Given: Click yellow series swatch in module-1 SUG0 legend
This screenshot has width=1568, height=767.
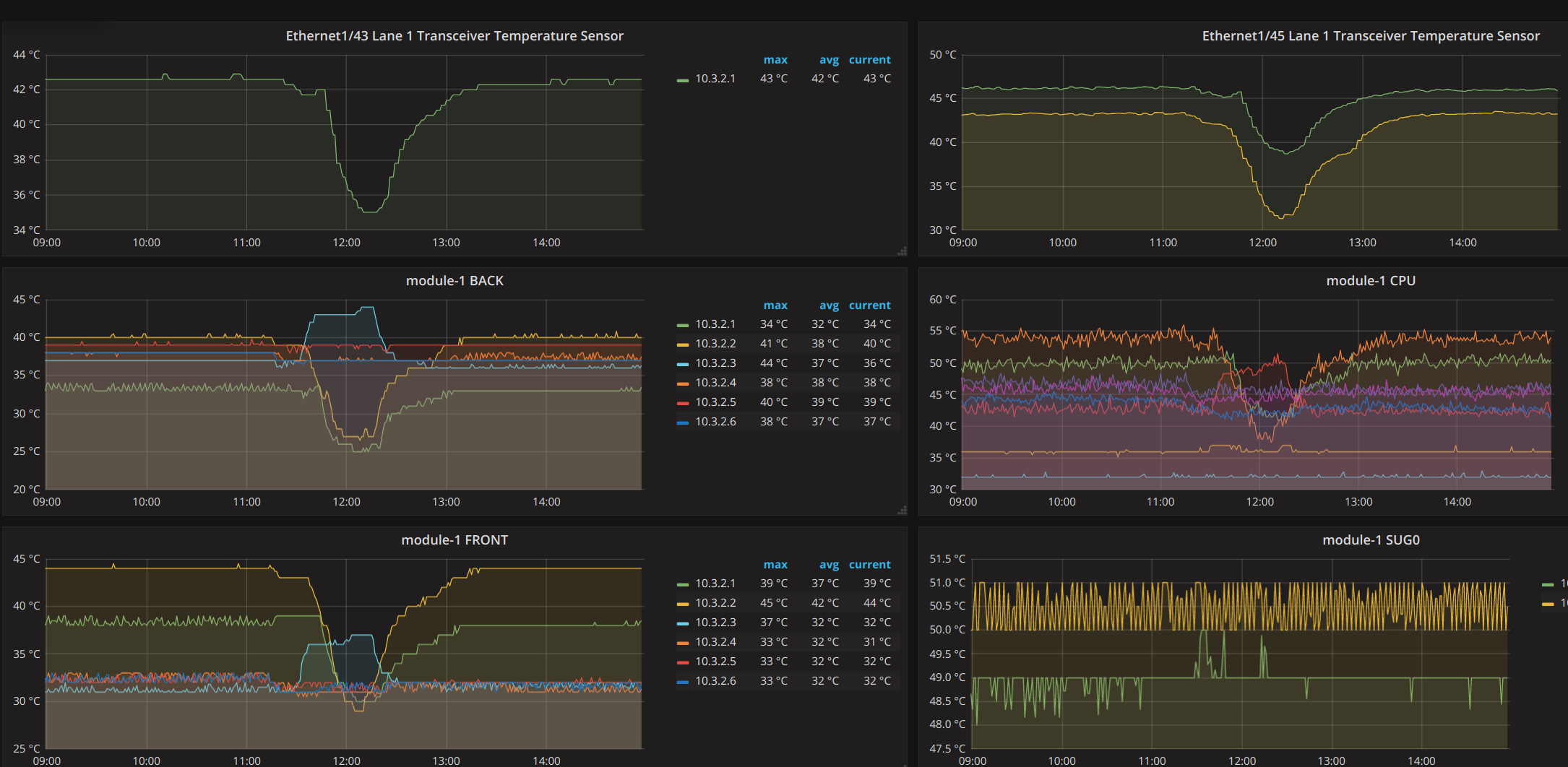Looking at the screenshot, I should (1548, 604).
